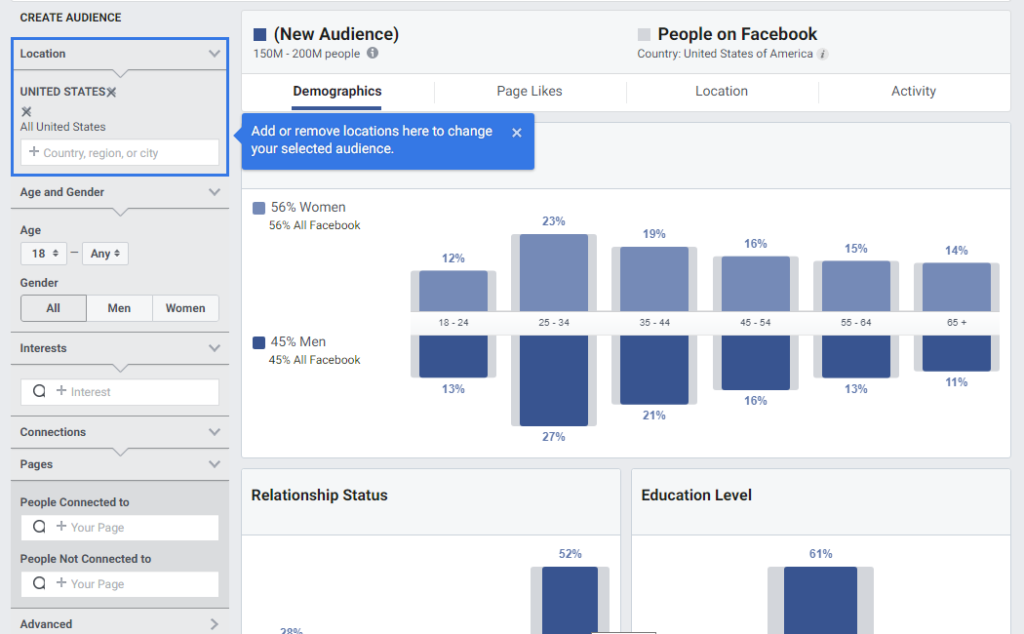Open info icon next to 150M - 200M people
The image size is (1024, 634).
[372, 53]
